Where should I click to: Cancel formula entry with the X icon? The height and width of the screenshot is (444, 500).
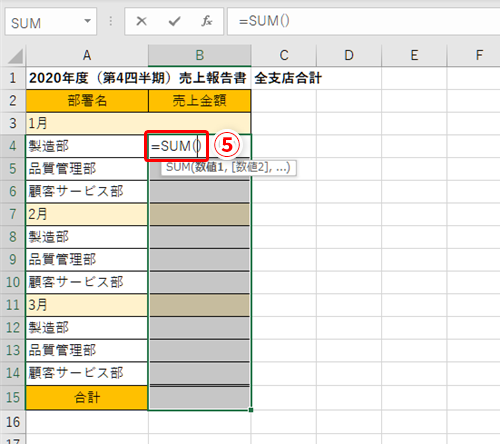click(x=141, y=21)
